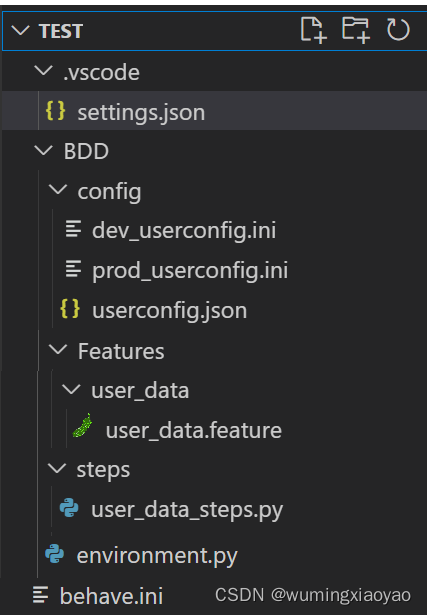
Task: Click Python icon next to environment.py
Action: [55, 554]
